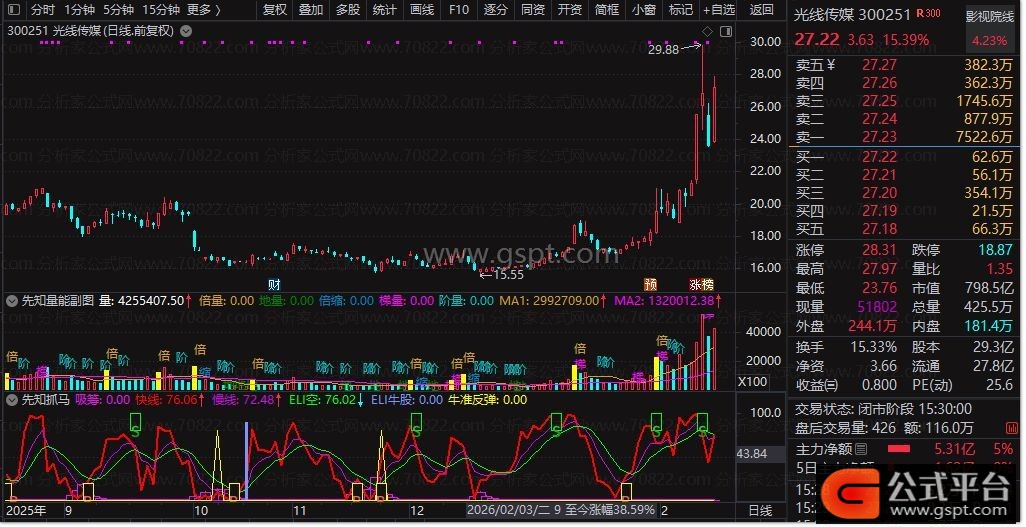The height and width of the screenshot is (527, 1026).
Task: Toggle the 小窗 mini window option
Action: [644, 10]
